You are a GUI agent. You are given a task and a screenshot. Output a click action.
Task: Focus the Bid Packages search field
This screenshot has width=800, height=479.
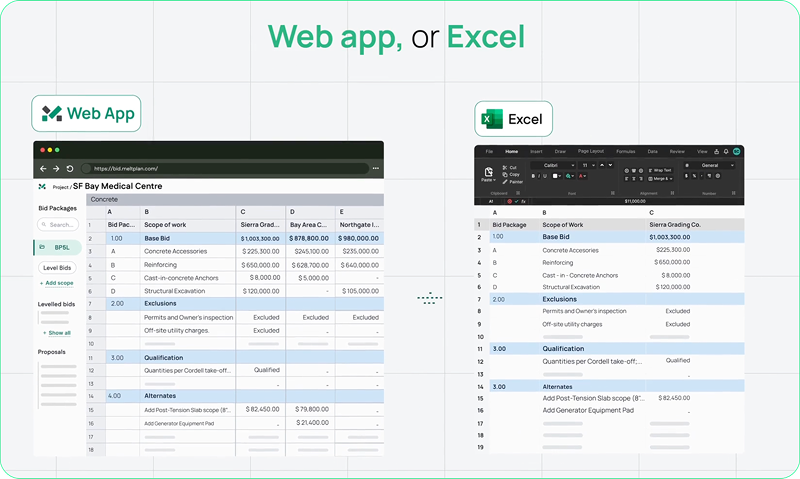pyautogui.click(x=58, y=224)
